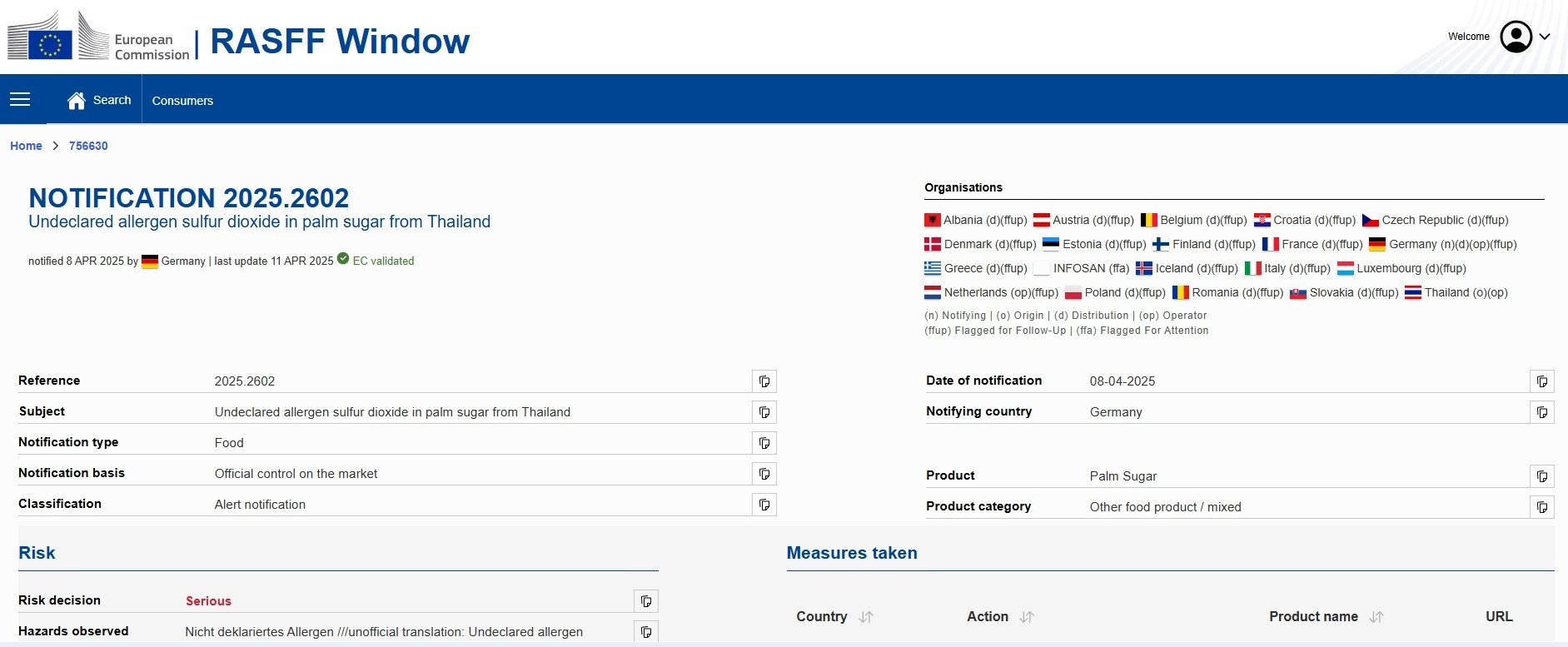Open the Consumers tab

182,101
